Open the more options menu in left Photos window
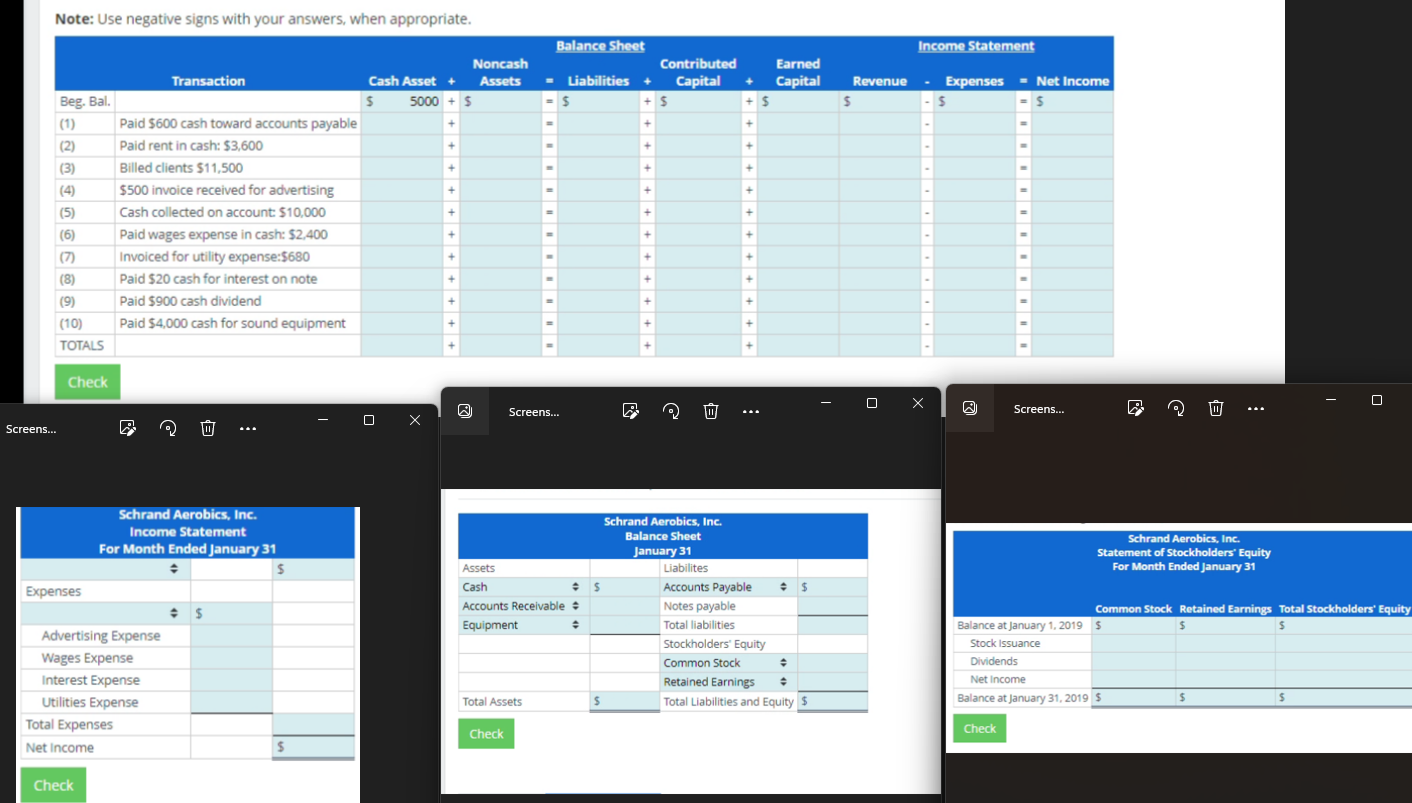This screenshot has width=1412, height=803. tap(249, 429)
